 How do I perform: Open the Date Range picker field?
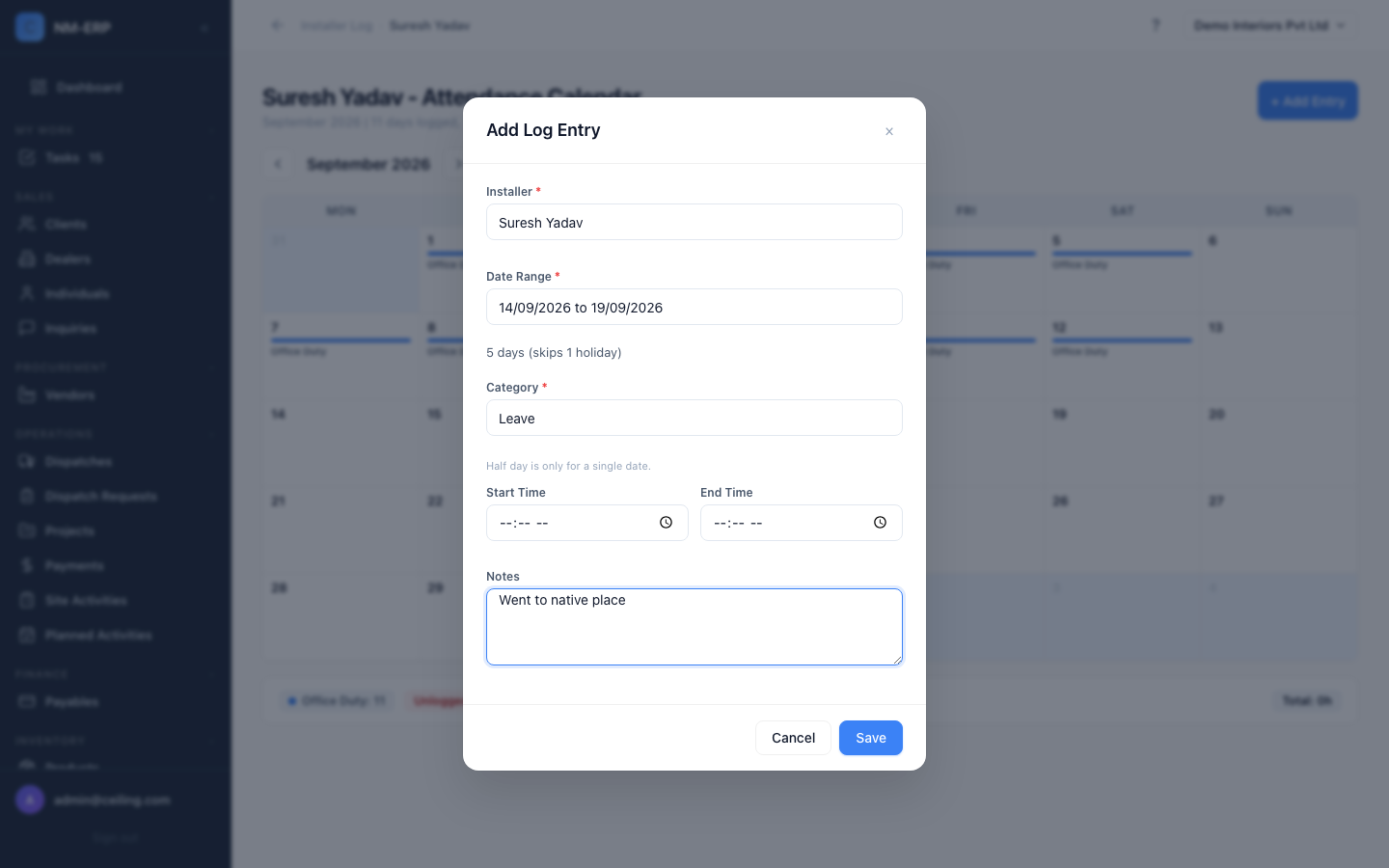(694, 307)
